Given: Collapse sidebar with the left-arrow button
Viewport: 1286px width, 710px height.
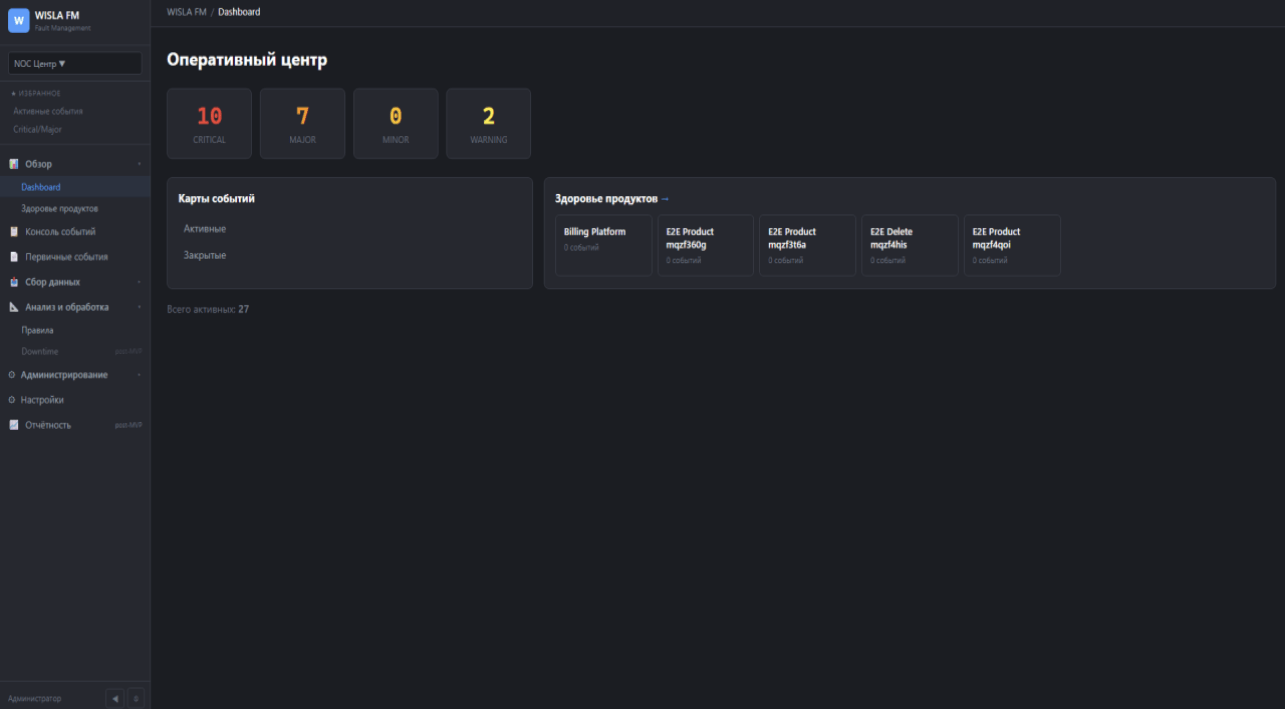Looking at the screenshot, I should pyautogui.click(x=115, y=698).
